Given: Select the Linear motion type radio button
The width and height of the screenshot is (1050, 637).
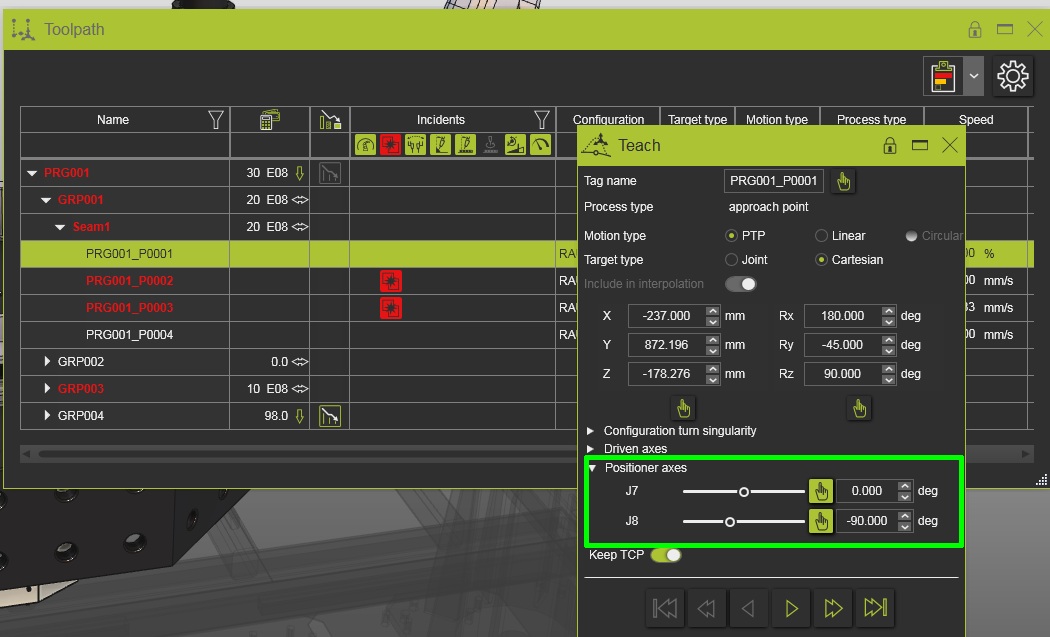Looking at the screenshot, I should pos(822,236).
